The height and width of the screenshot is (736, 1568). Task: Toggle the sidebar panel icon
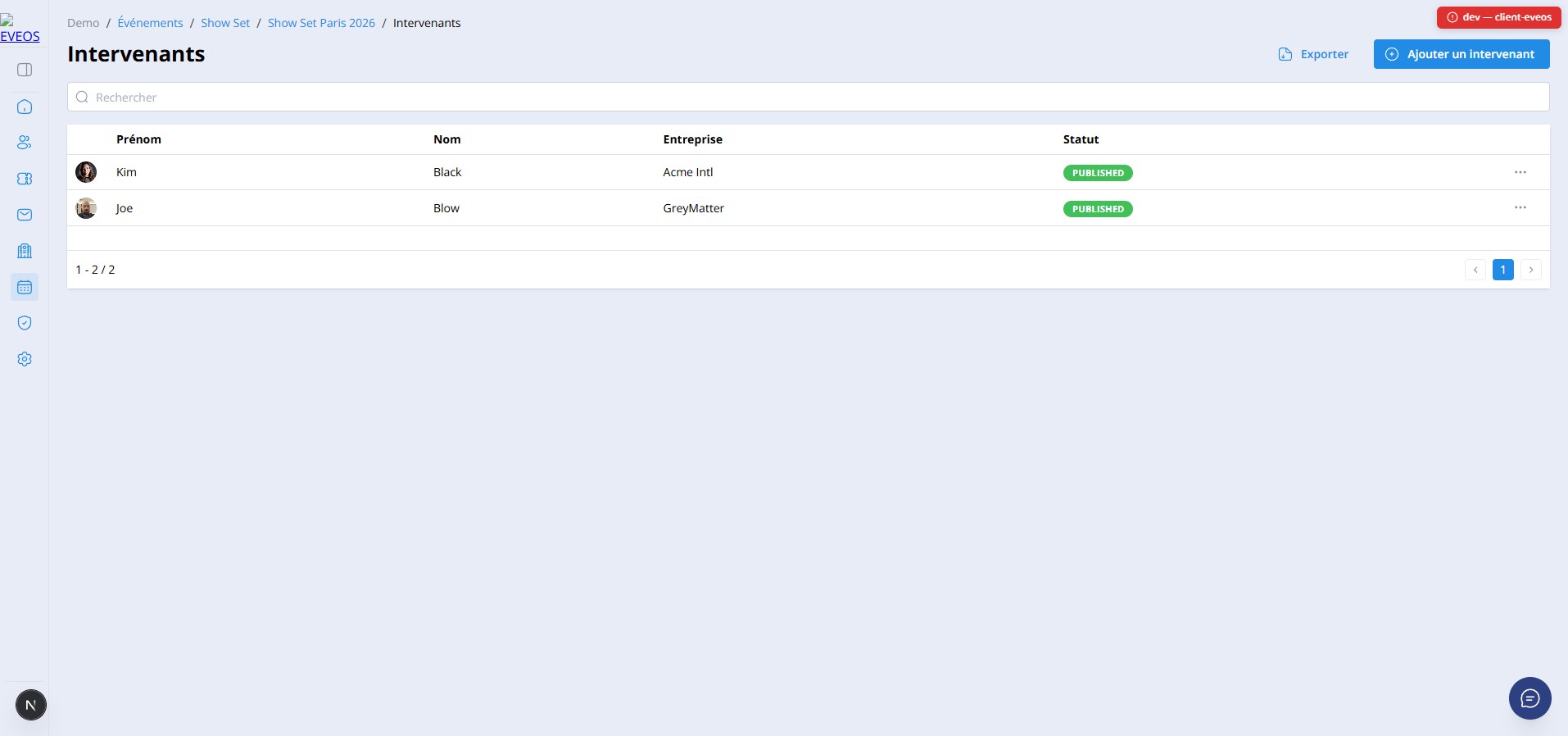point(25,70)
